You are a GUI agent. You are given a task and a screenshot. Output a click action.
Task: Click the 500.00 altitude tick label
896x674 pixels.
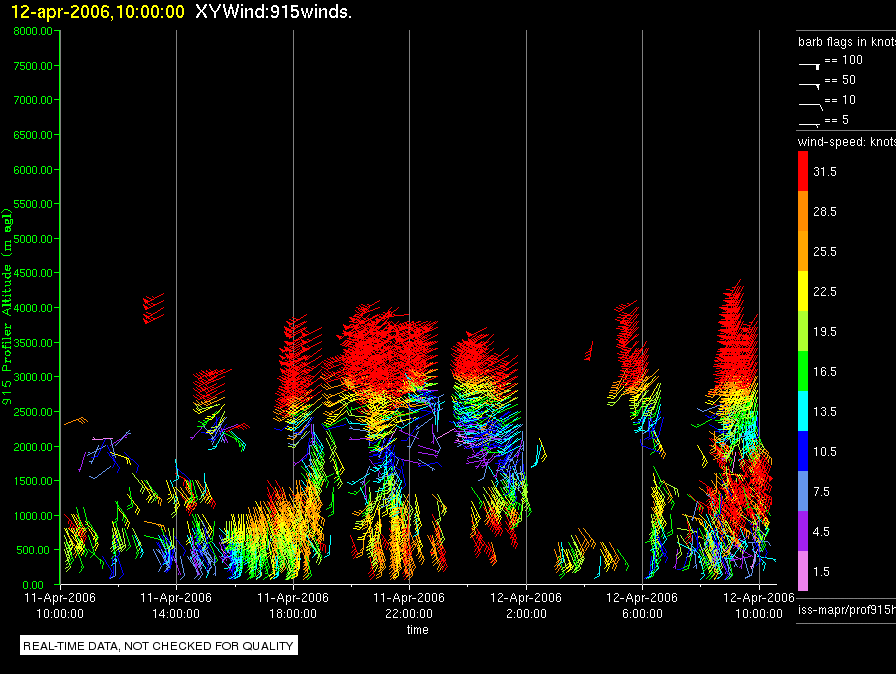click(33, 551)
